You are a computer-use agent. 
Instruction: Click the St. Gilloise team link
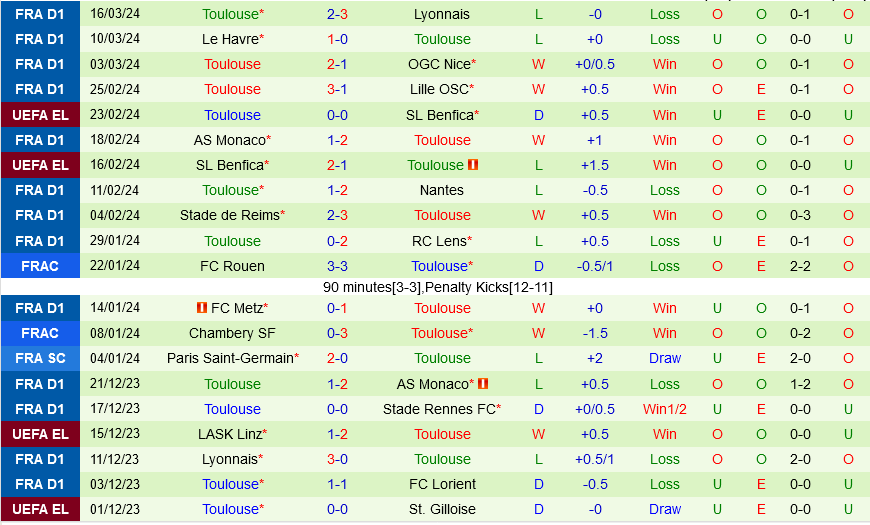click(x=442, y=509)
